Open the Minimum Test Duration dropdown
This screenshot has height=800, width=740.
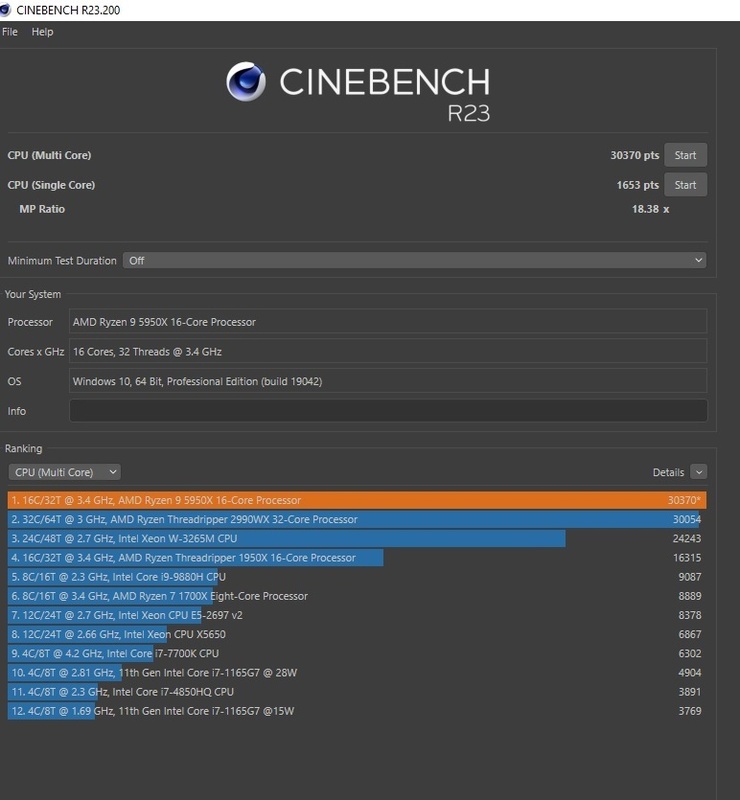[414, 260]
